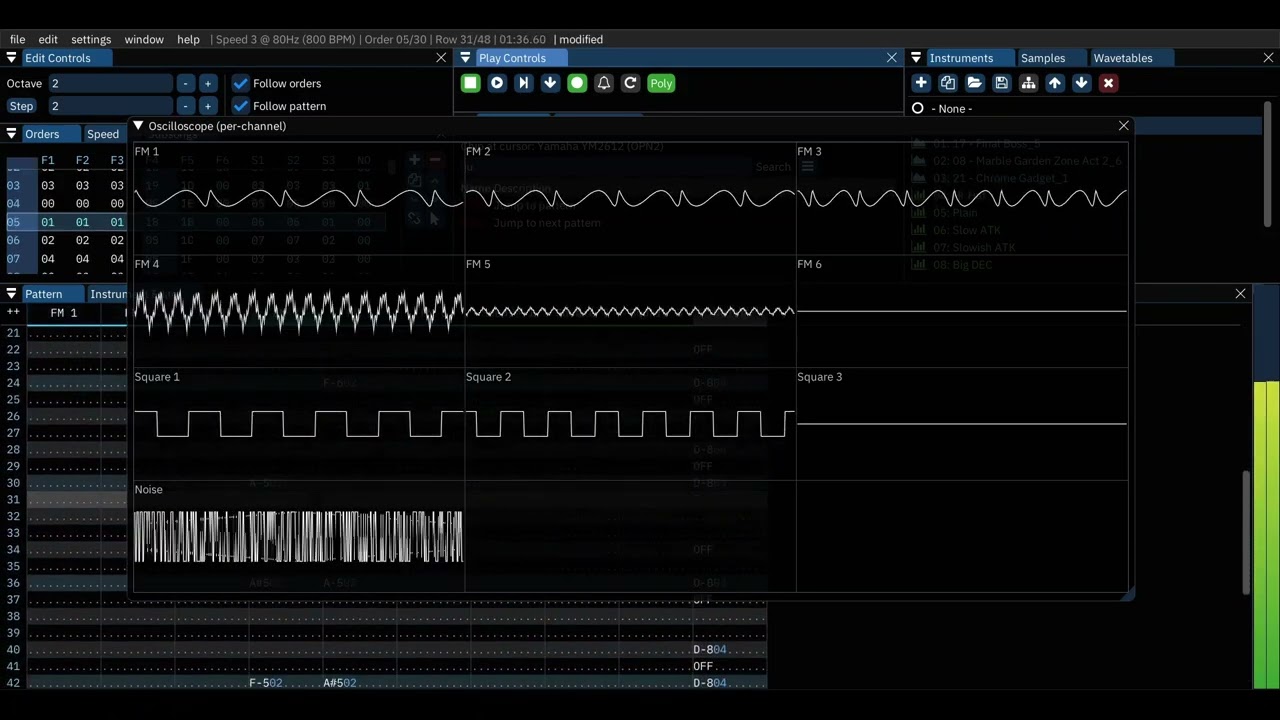Increase Step with the plus button
Viewport: 1280px width, 720px height.
pyautogui.click(x=207, y=106)
